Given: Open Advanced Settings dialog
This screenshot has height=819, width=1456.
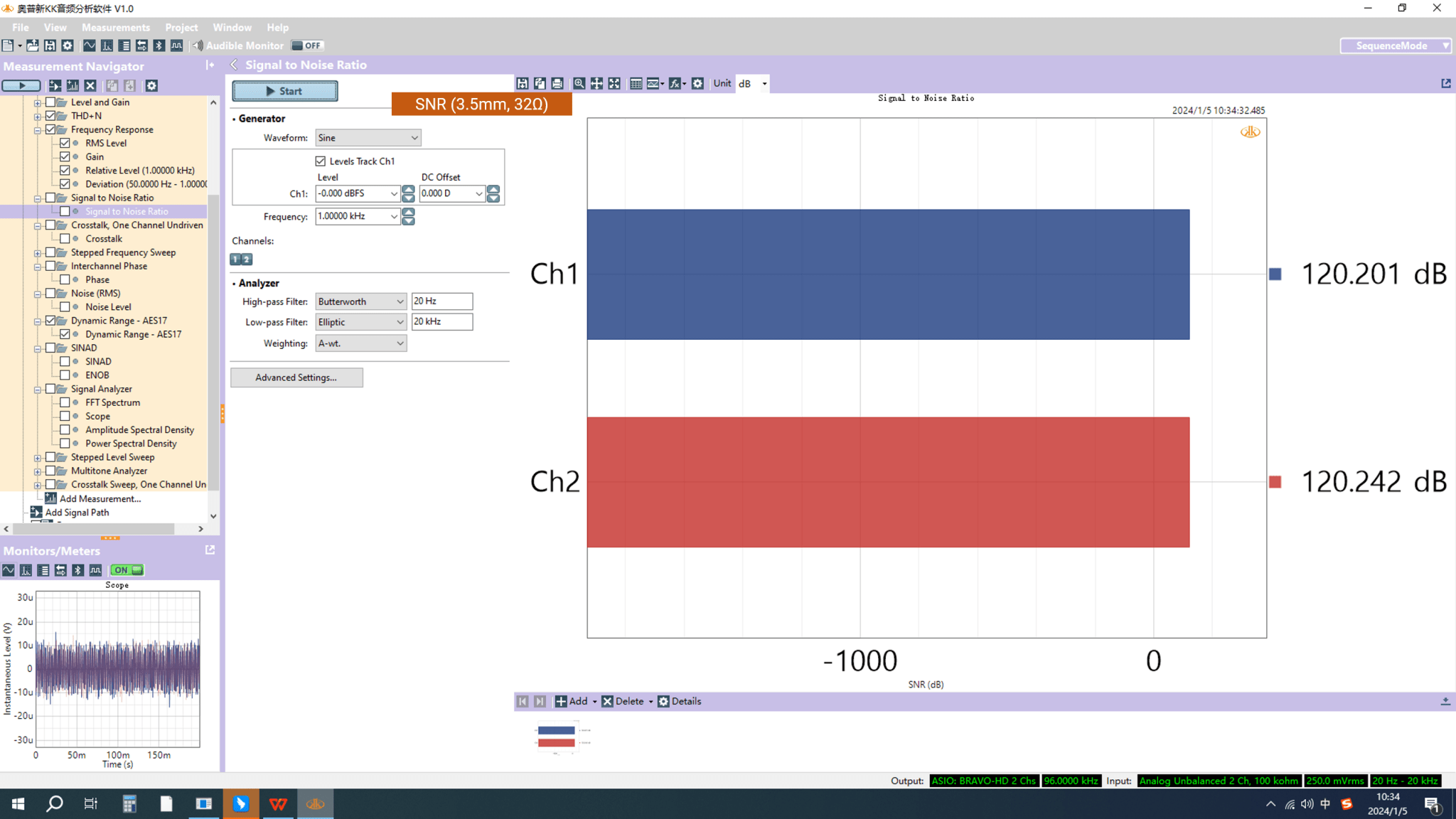Looking at the screenshot, I should coord(296,378).
